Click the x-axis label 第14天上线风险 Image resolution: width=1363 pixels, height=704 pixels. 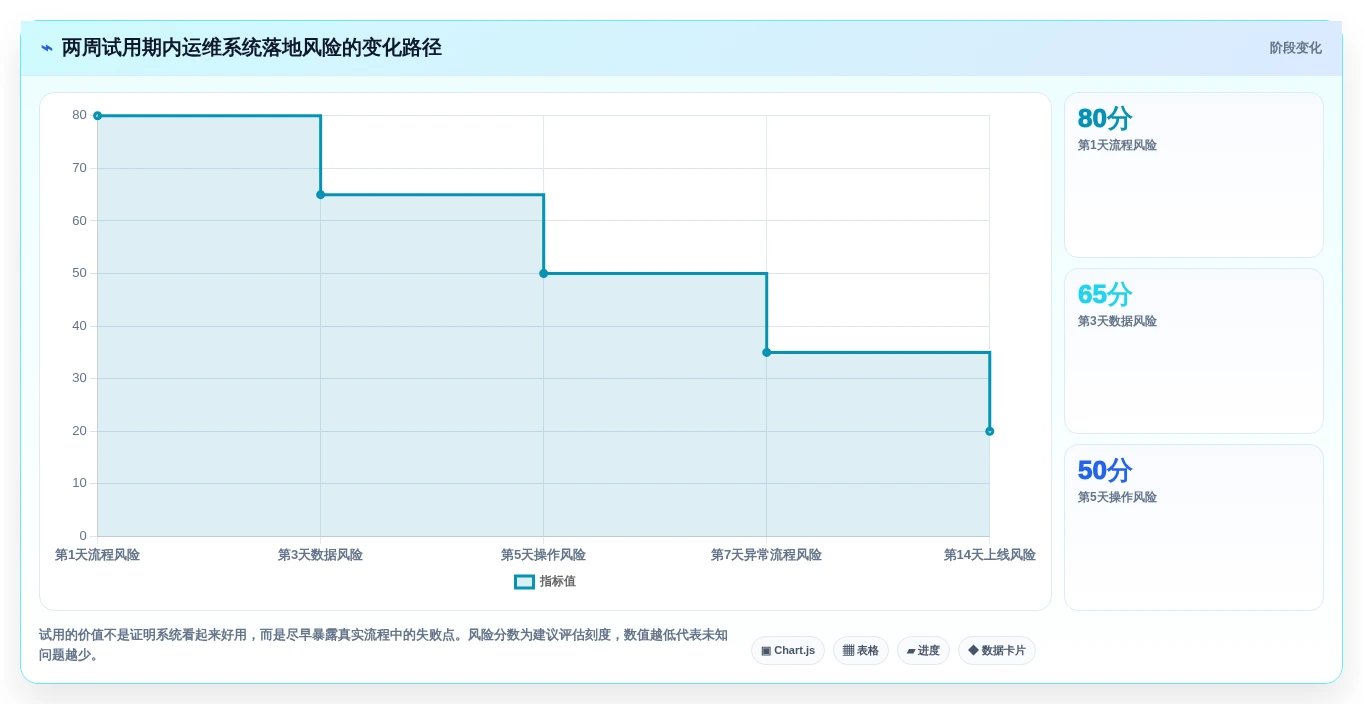990,555
